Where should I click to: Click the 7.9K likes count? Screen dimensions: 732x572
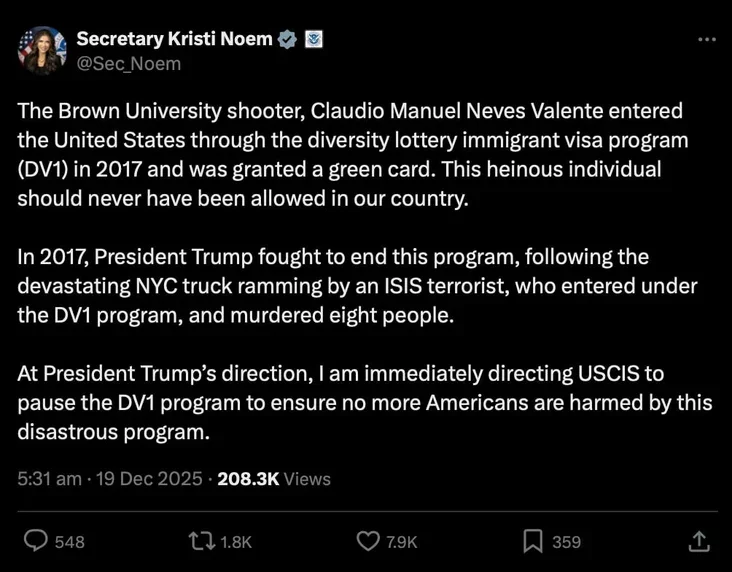tap(400, 542)
